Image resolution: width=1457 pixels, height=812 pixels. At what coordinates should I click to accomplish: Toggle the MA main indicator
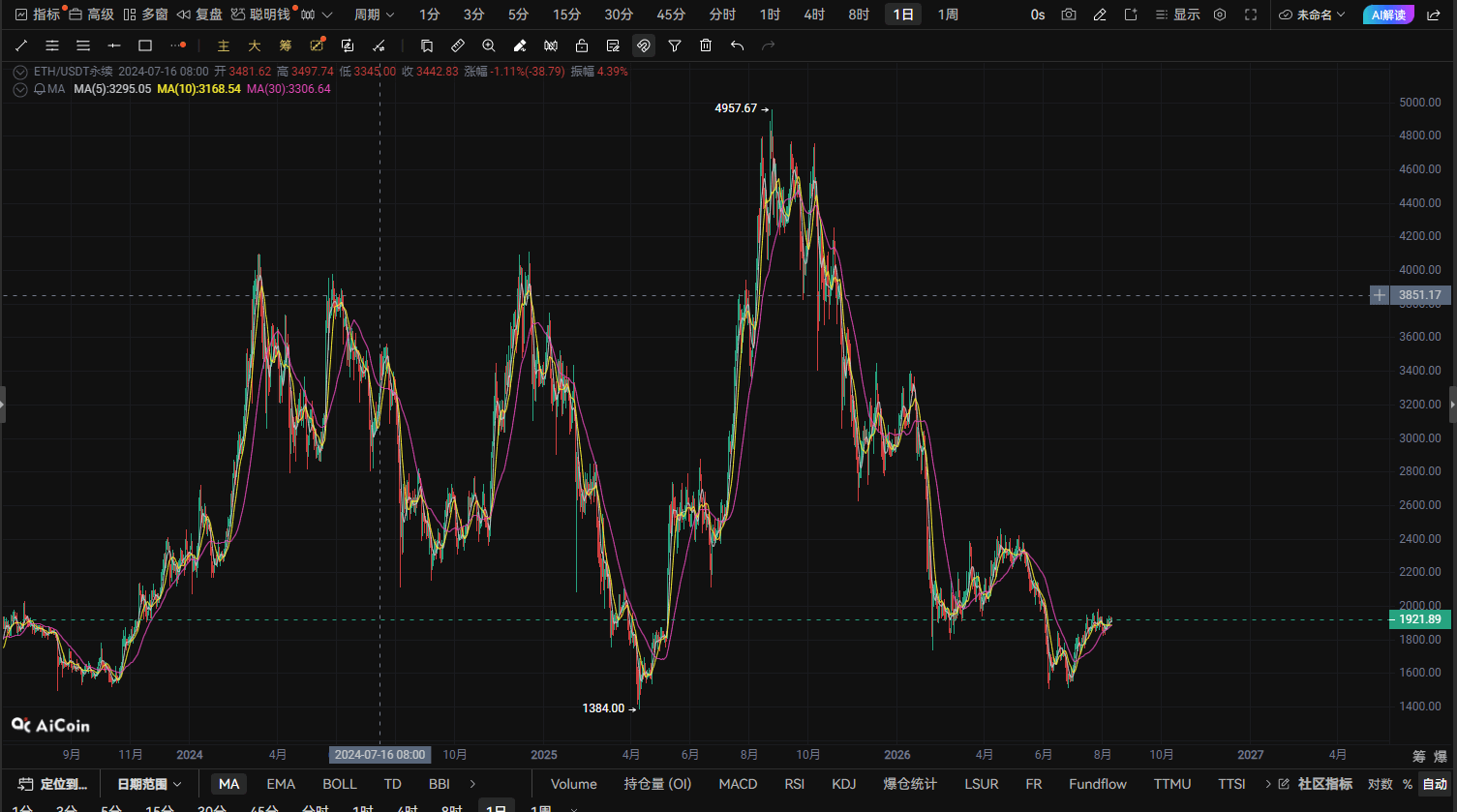[229, 784]
